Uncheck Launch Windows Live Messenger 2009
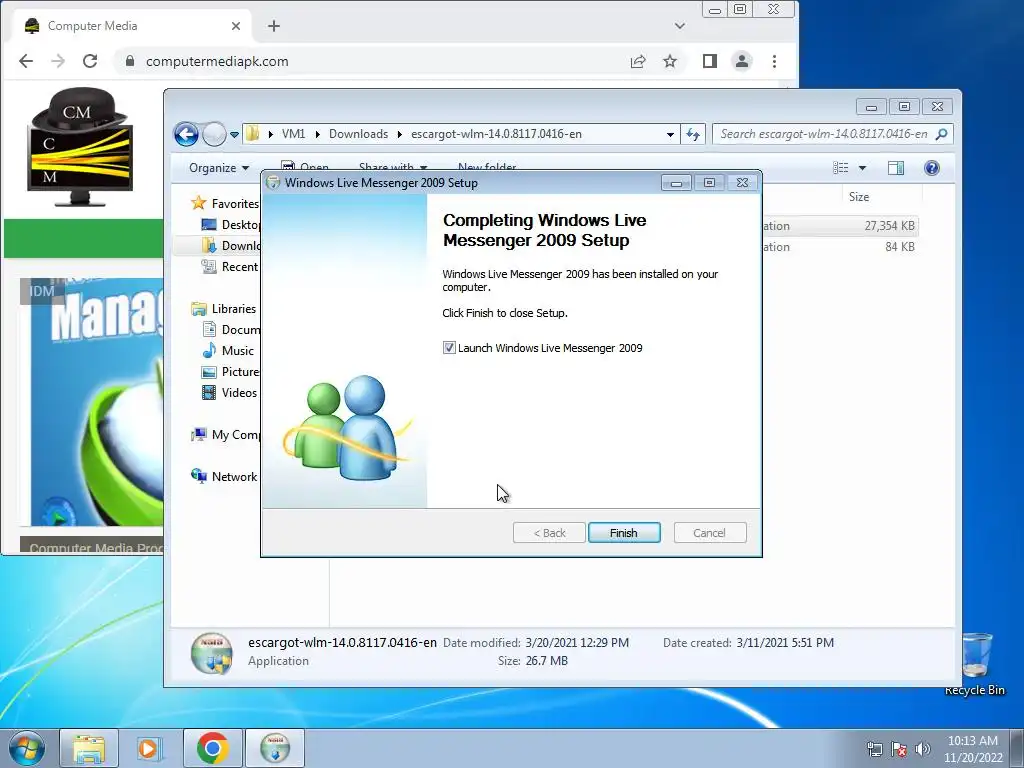 [449, 348]
